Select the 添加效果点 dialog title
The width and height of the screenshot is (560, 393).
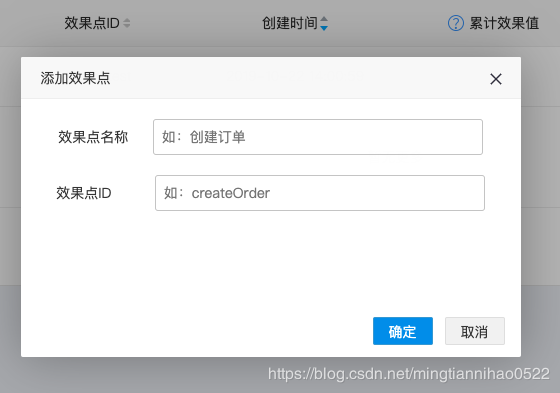click(75, 78)
